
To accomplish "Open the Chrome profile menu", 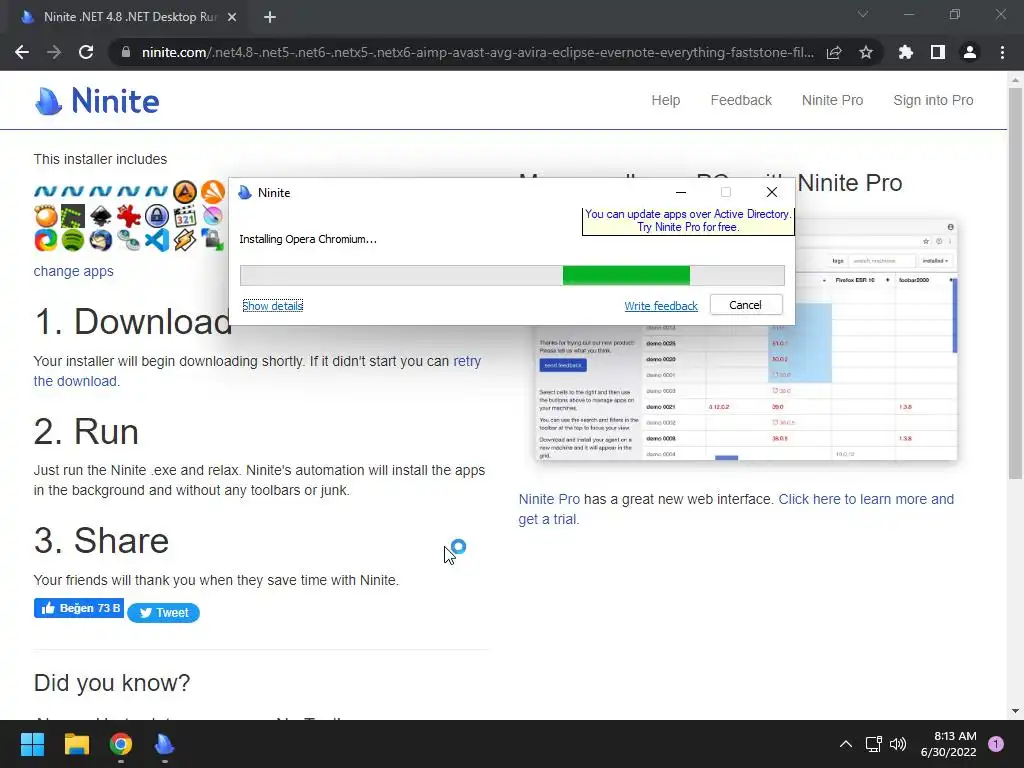I will [970, 52].
